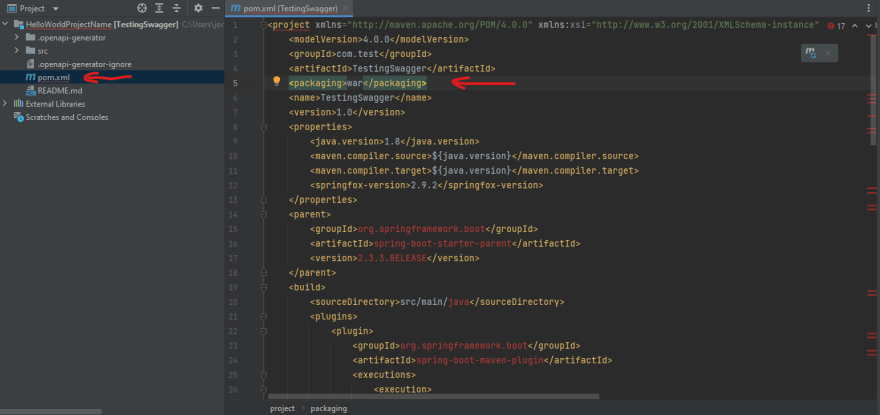Click the yellow lightbulb intention icon
The height and width of the screenshot is (415, 880).
(276, 81)
